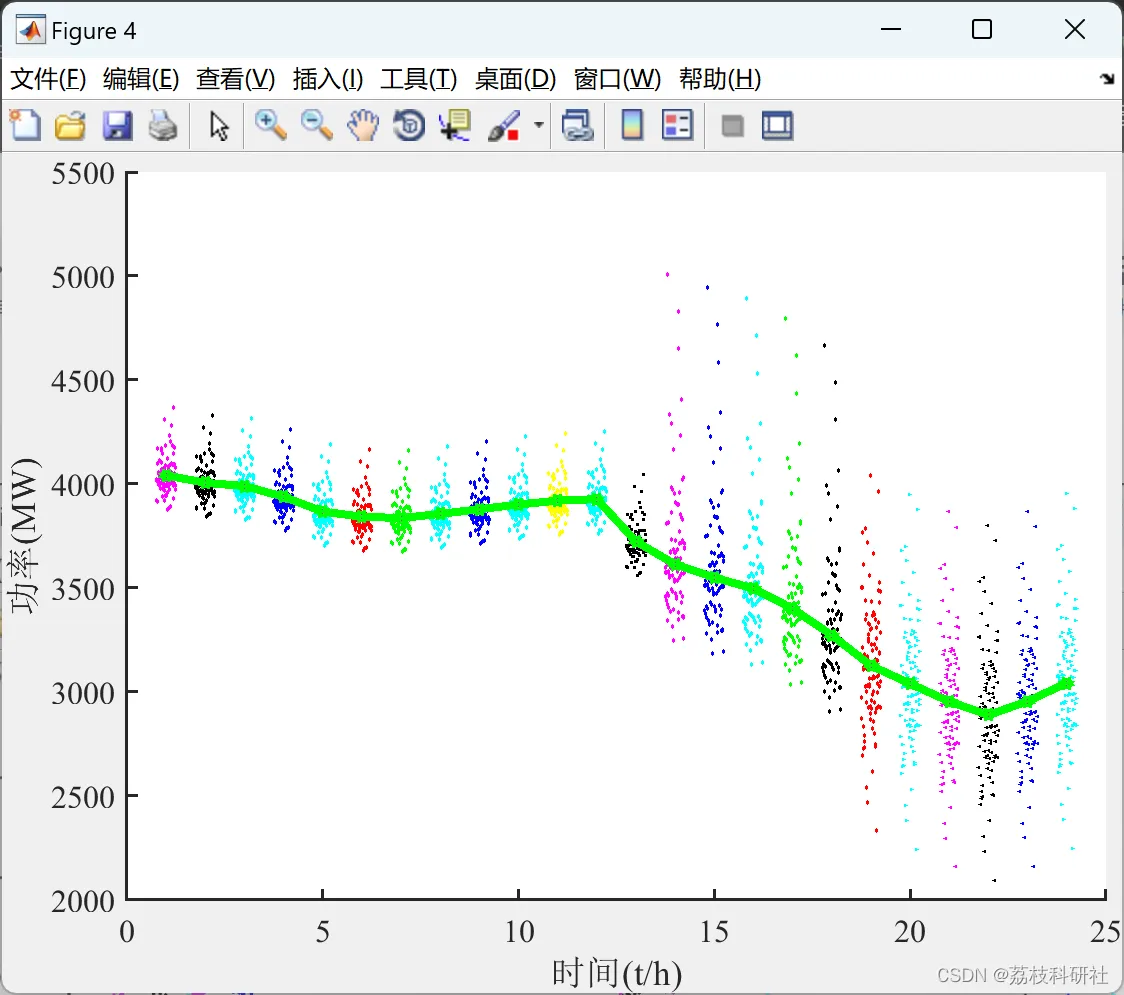Open the 插入(I) menu
The image size is (1124, 995).
328,79
